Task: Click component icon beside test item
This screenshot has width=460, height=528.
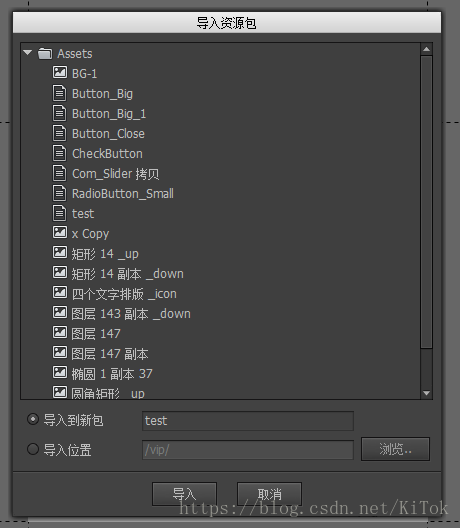Action: pyautogui.click(x=60, y=213)
